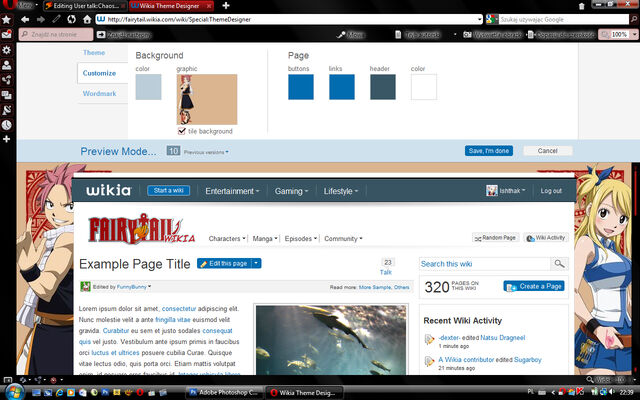Open the settings gear sidebar panel
The width and height of the screenshot is (640, 400).
pyautogui.click(x=7, y=50)
